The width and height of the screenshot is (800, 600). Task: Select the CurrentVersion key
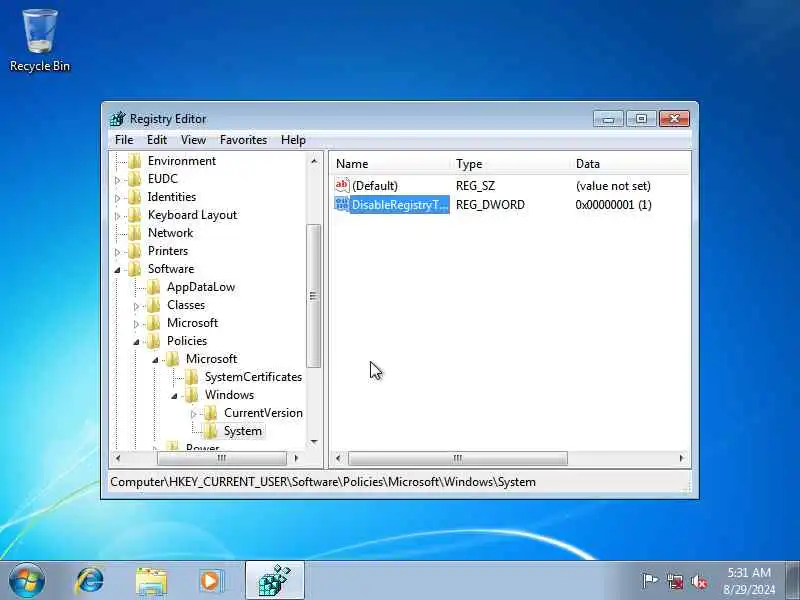point(263,413)
